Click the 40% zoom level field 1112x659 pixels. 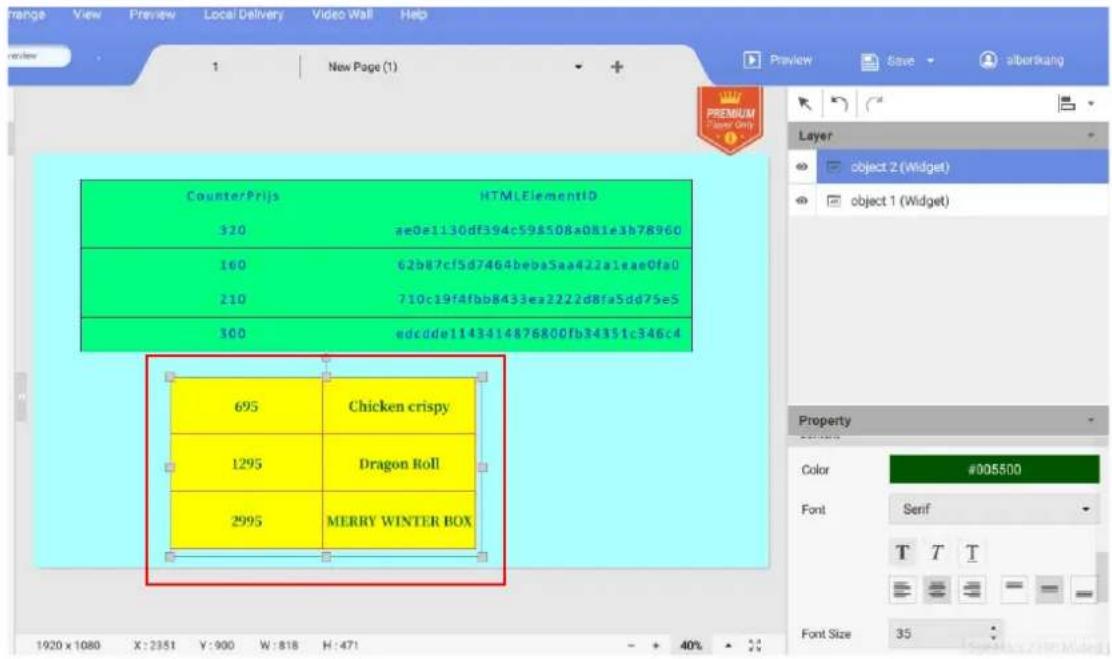(691, 646)
